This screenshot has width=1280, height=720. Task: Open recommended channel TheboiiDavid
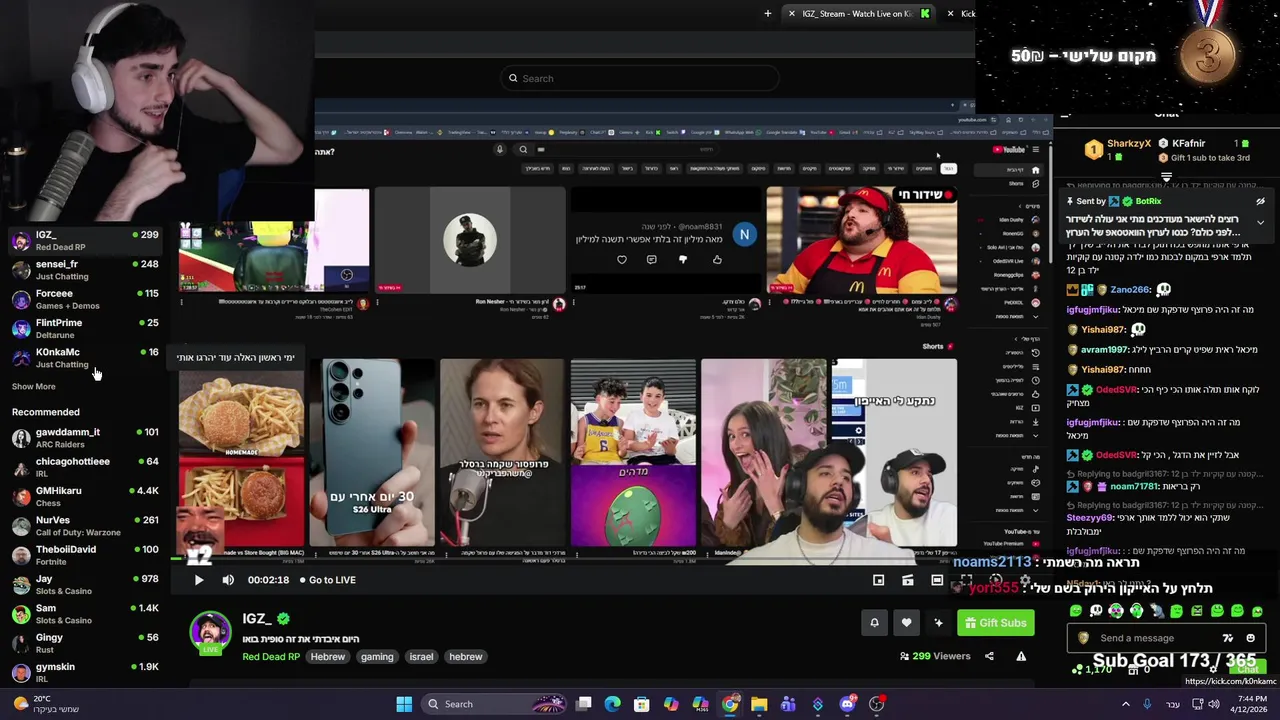(x=85, y=555)
